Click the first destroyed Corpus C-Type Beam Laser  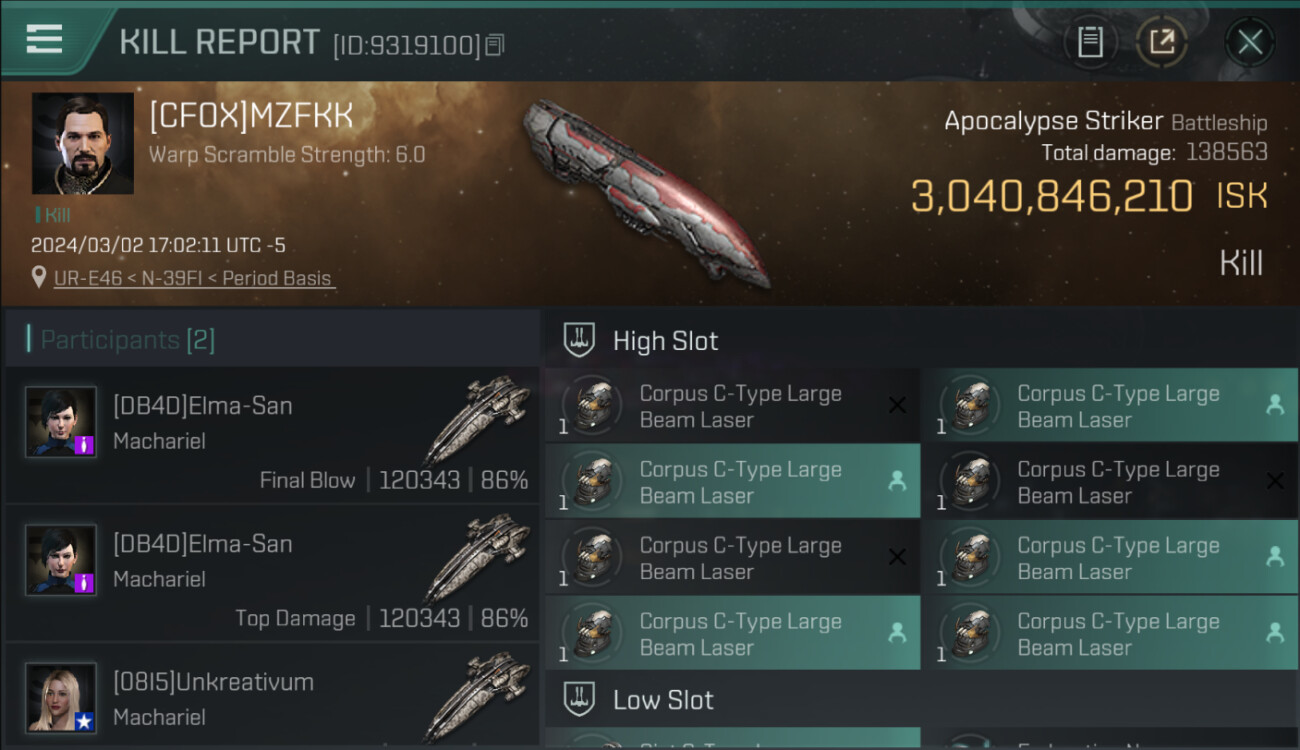click(x=733, y=406)
